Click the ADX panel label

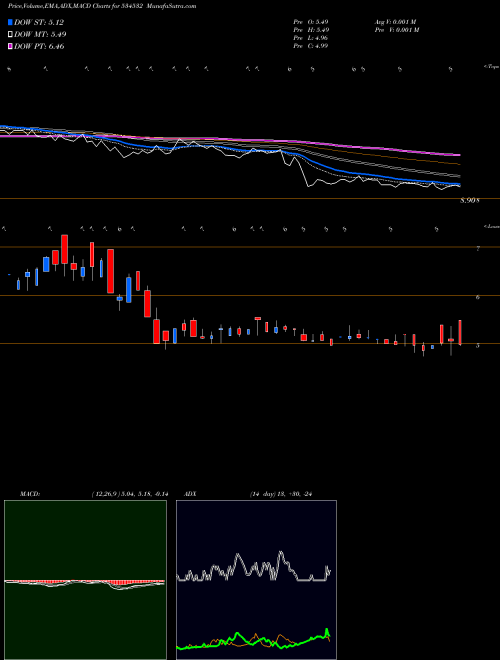pos(190,494)
